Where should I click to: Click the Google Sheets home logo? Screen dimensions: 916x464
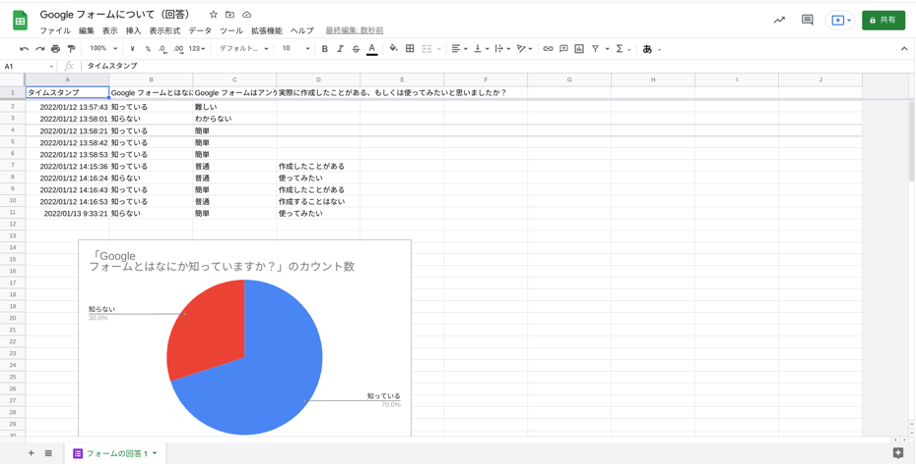pos(20,21)
